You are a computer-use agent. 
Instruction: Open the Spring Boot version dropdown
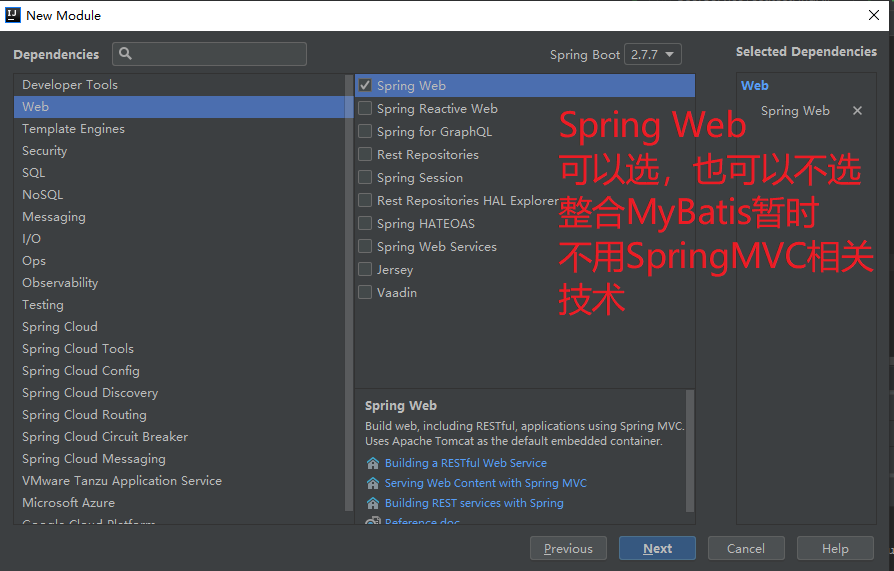[653, 54]
